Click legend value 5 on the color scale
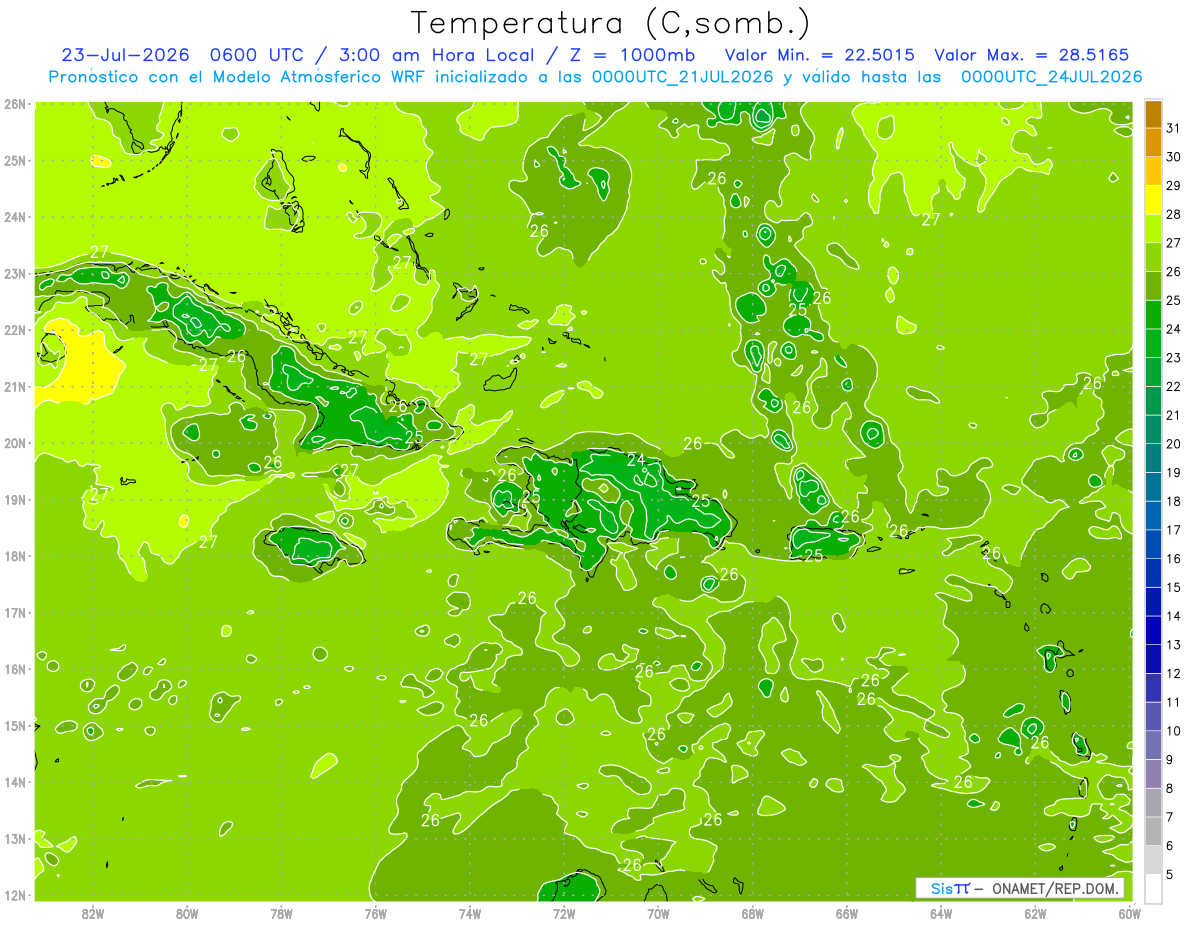Viewport: 1200px width, 927px height. pos(1173,875)
